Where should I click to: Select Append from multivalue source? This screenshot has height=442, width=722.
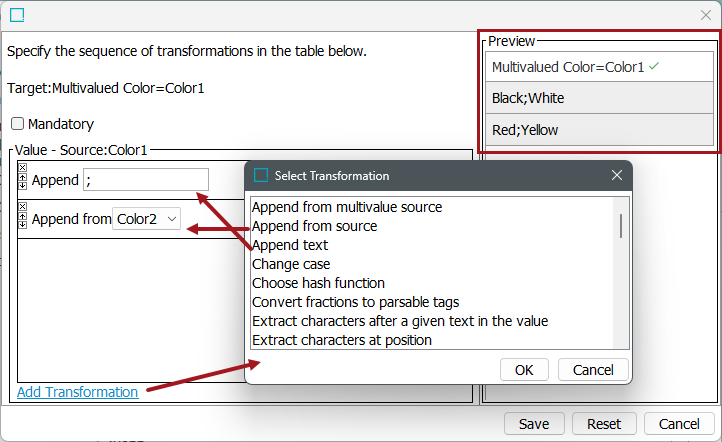click(x=347, y=207)
